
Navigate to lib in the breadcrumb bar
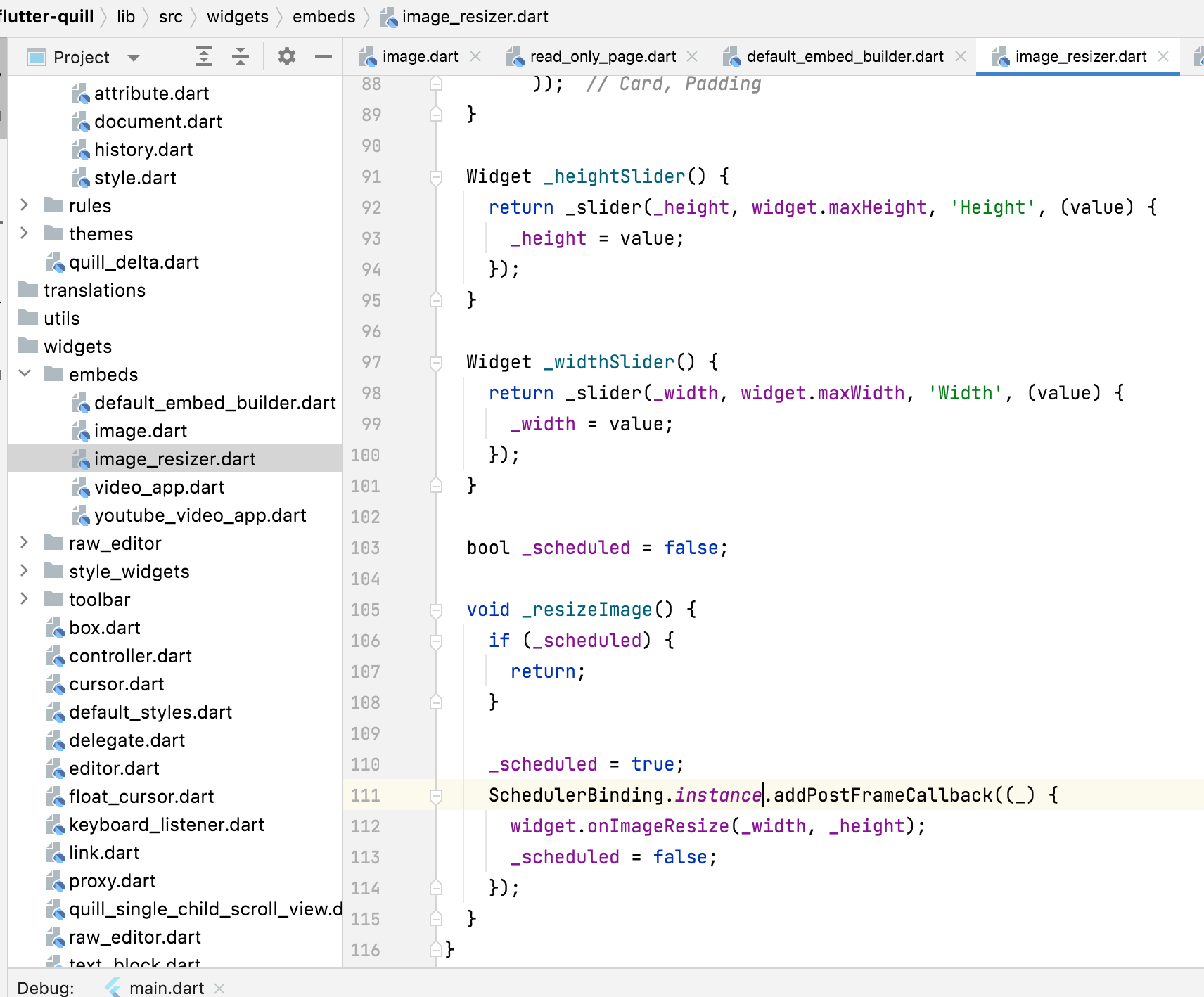coord(125,16)
